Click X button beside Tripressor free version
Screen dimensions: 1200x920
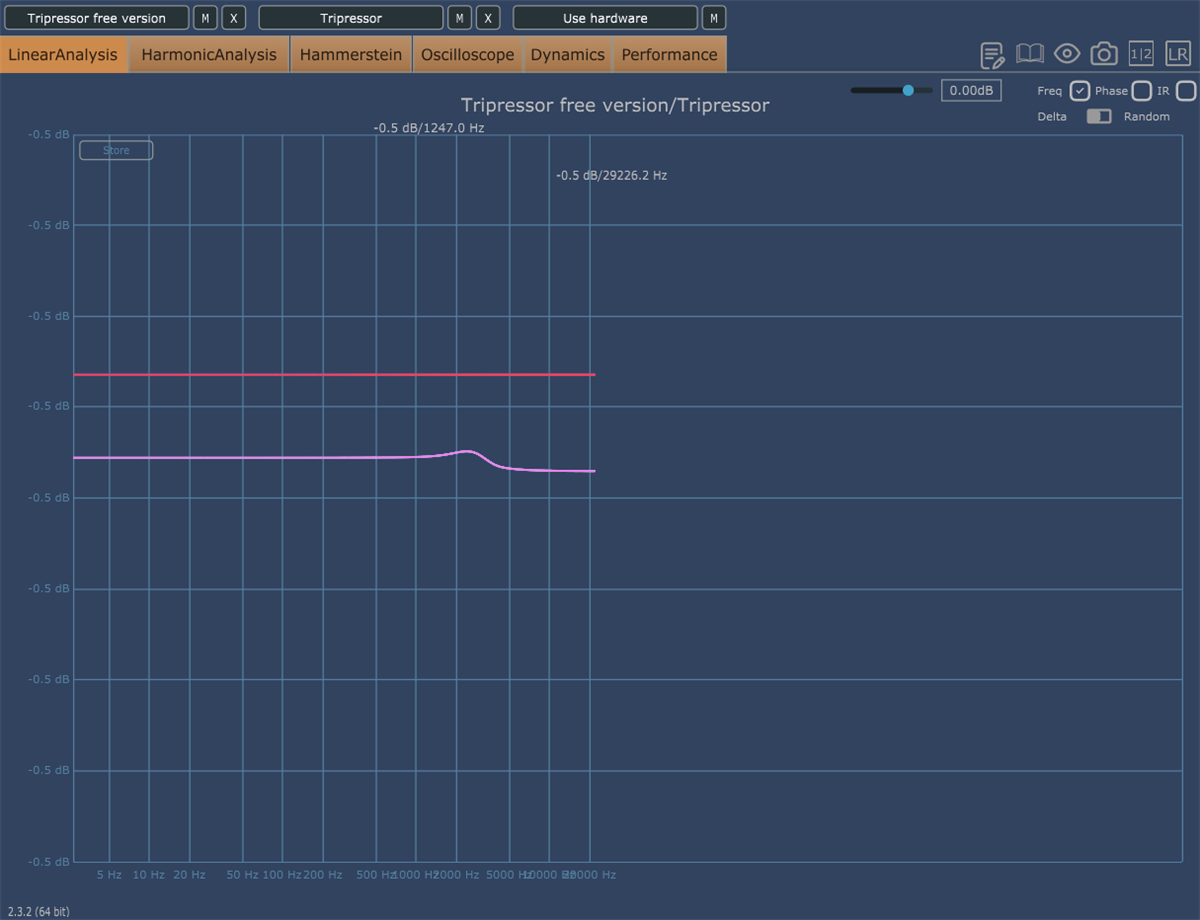[233, 18]
